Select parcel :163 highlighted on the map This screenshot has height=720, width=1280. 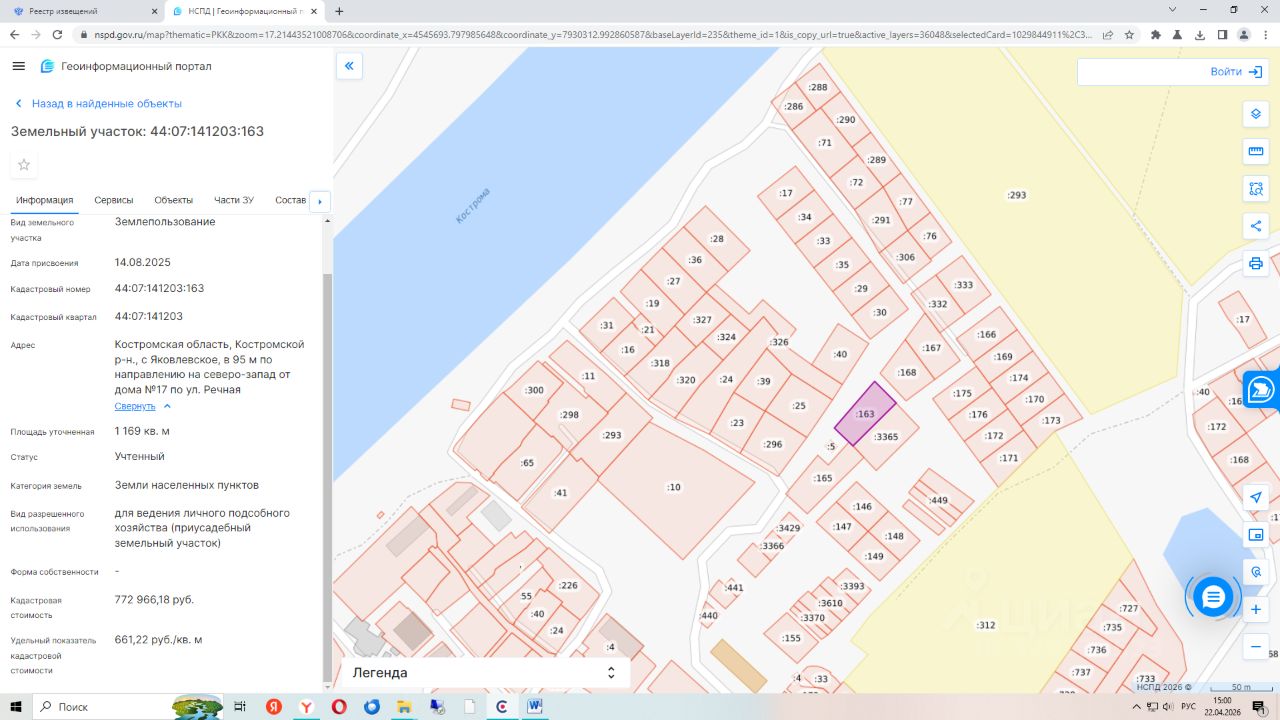[x=865, y=414]
